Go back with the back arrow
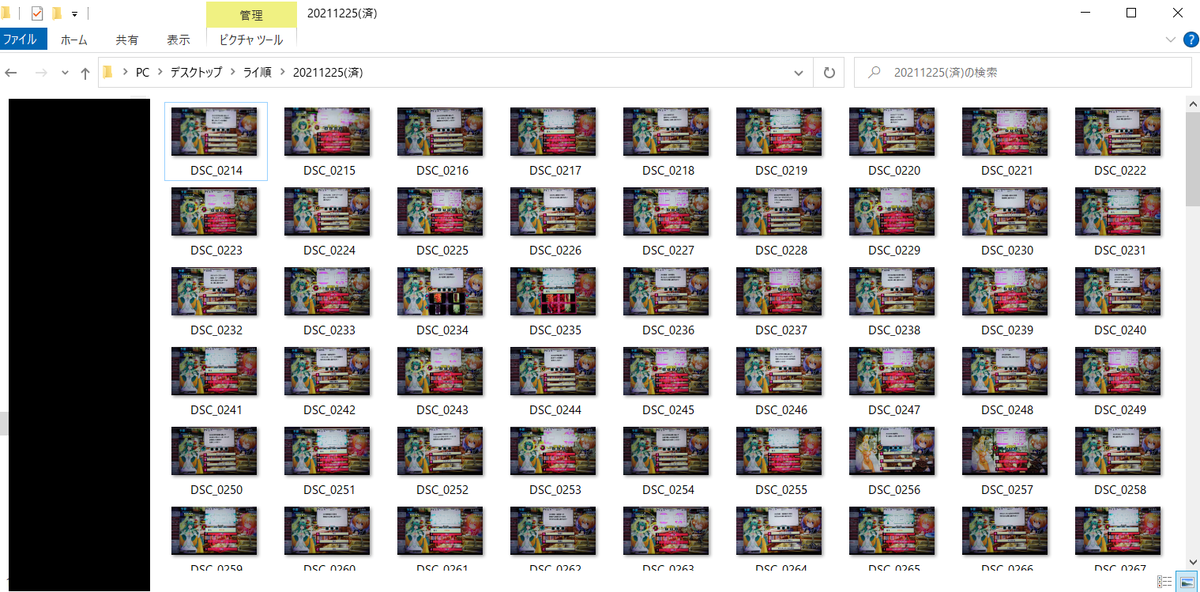 (12, 73)
